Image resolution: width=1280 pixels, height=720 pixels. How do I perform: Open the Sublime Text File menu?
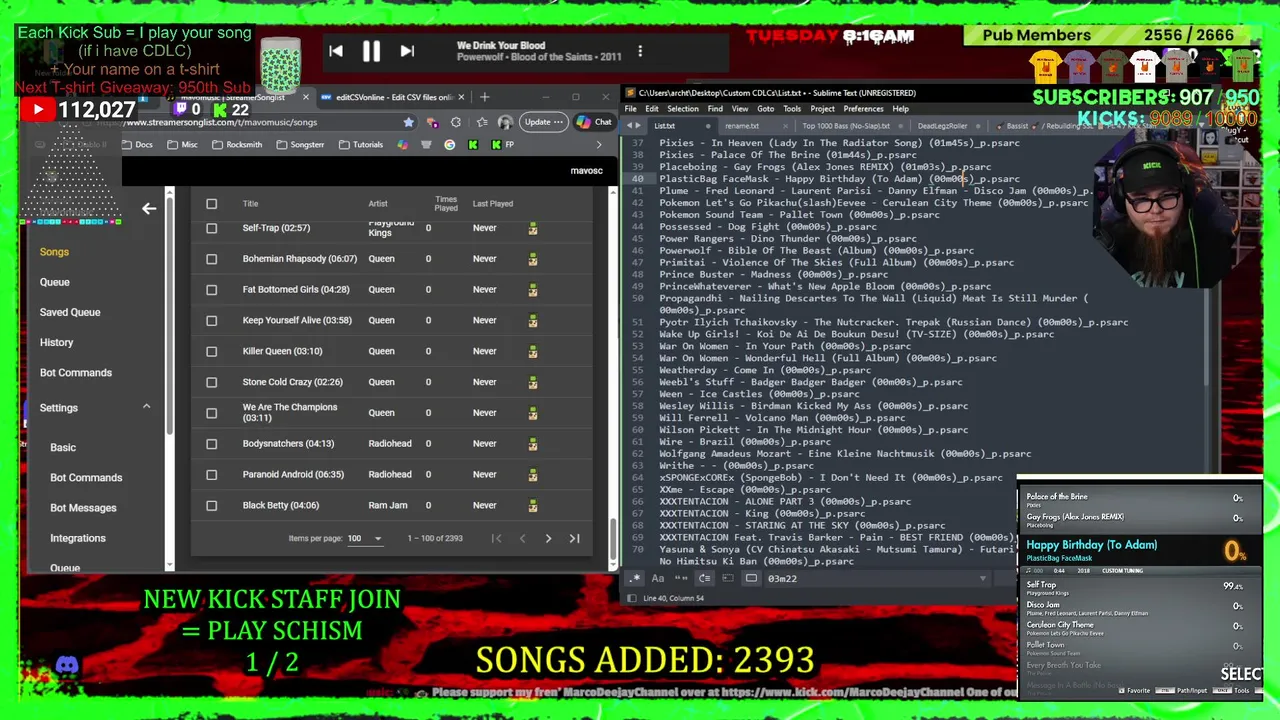point(631,109)
